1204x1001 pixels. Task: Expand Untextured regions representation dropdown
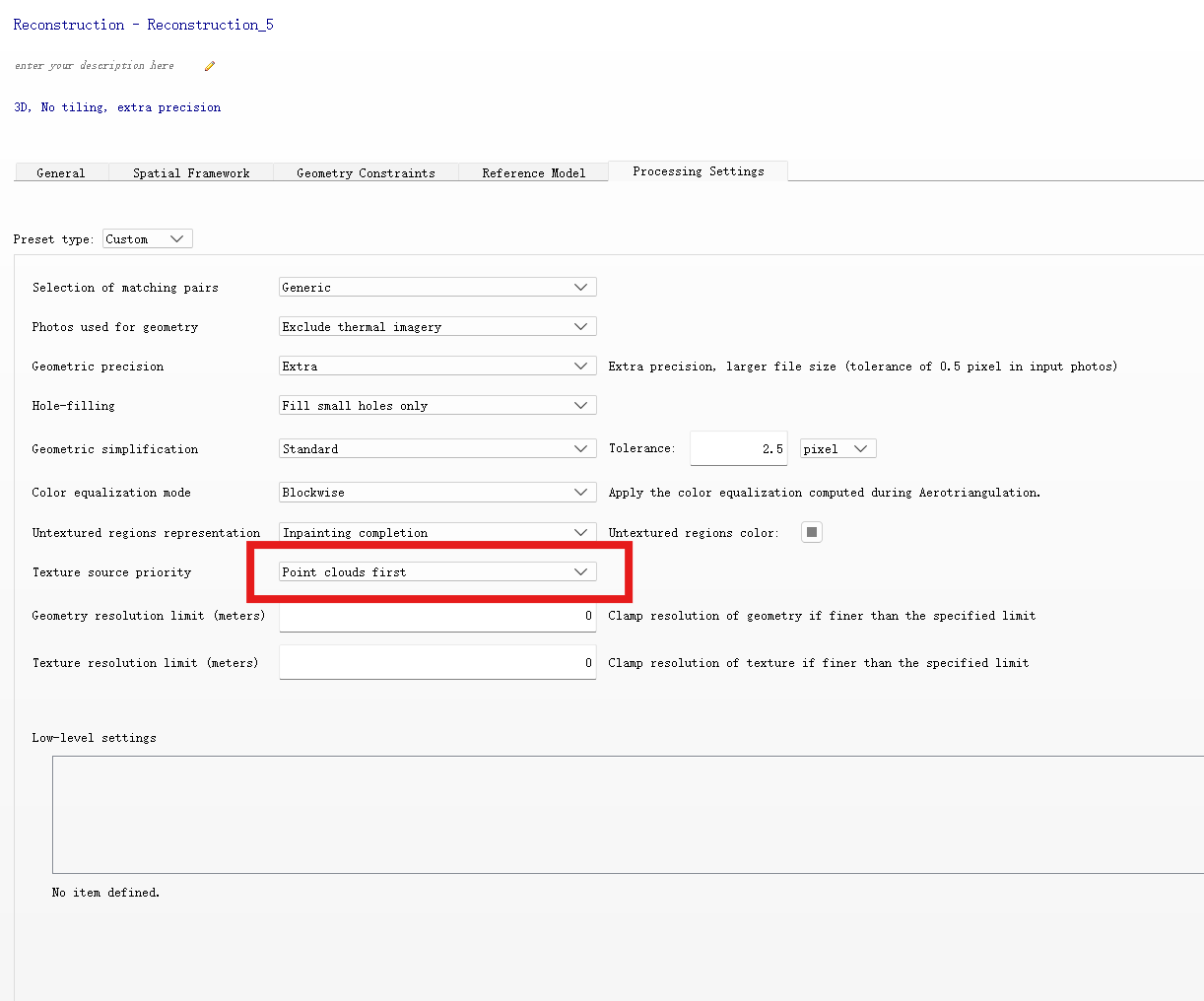point(437,532)
